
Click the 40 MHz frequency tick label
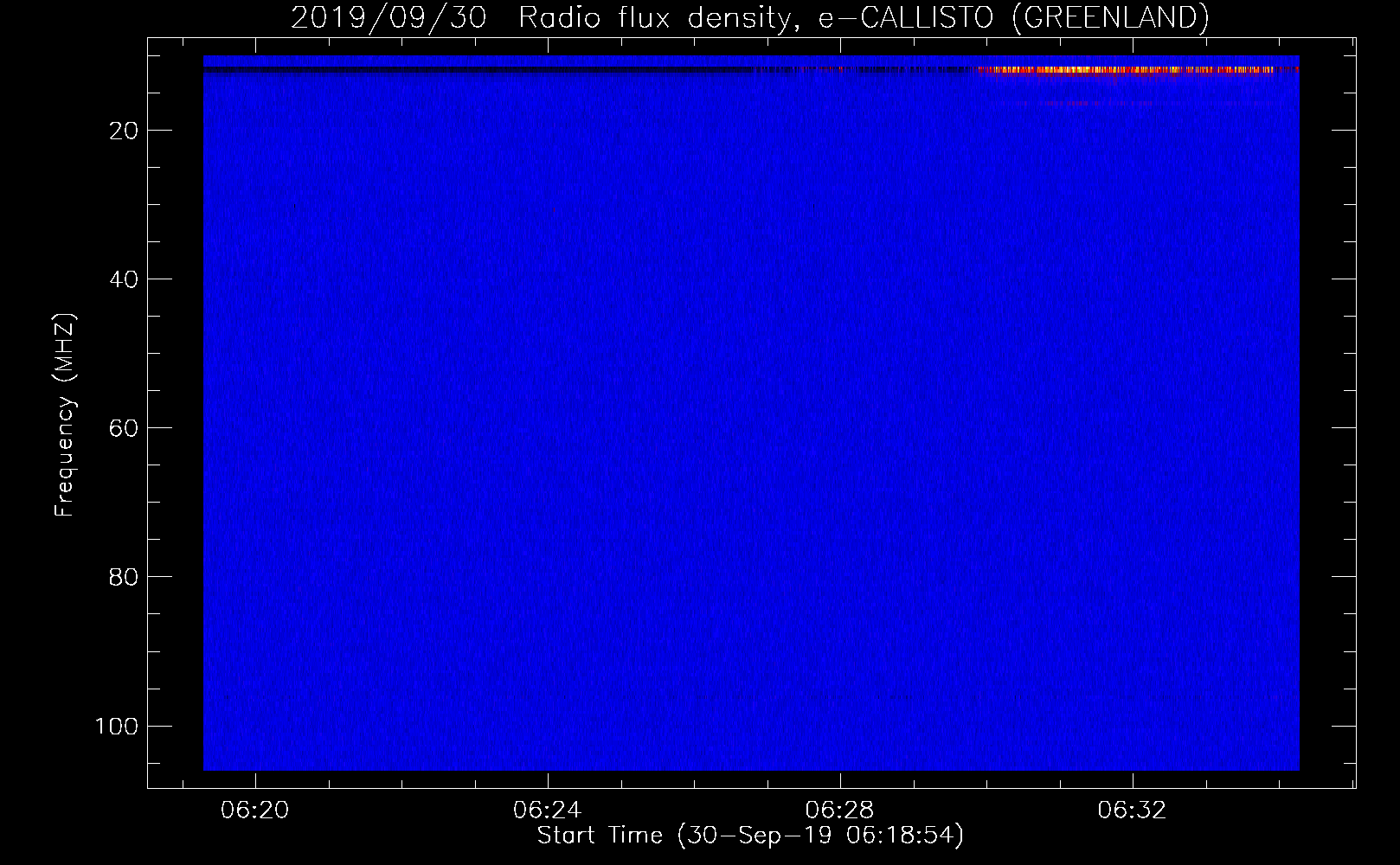[124, 279]
